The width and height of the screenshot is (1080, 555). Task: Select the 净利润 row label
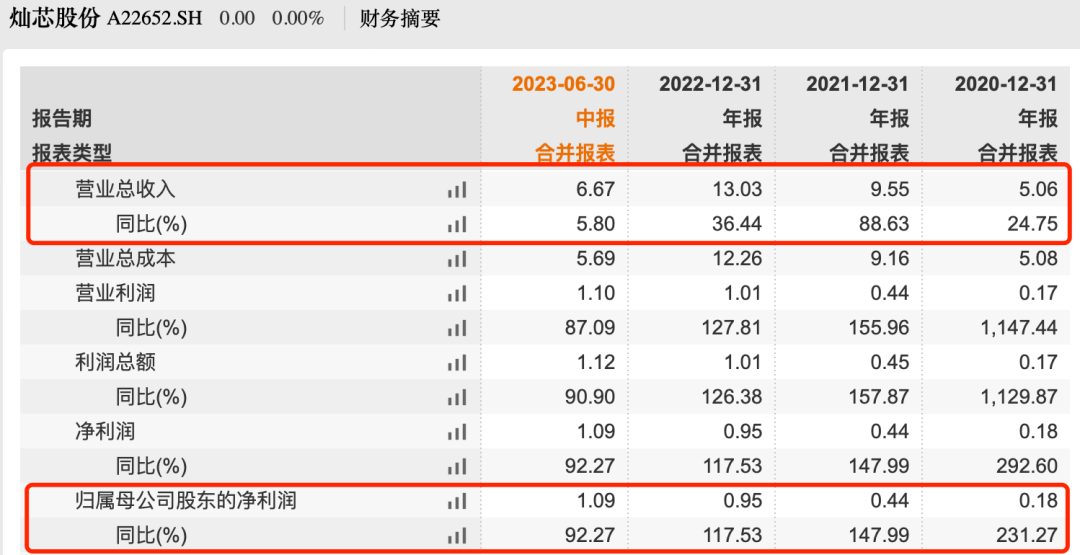coord(105,432)
